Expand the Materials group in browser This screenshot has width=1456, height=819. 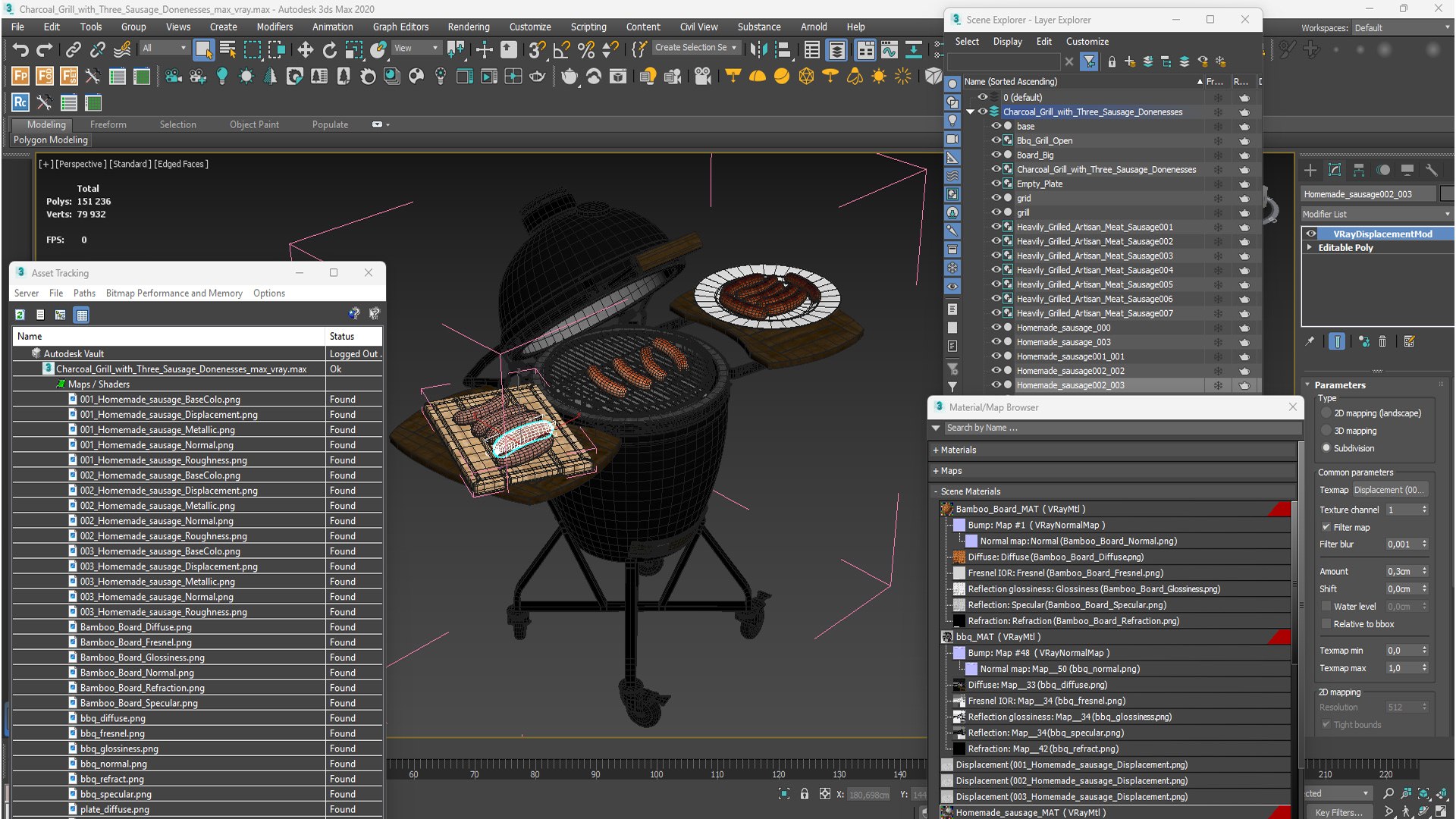[x=936, y=450]
